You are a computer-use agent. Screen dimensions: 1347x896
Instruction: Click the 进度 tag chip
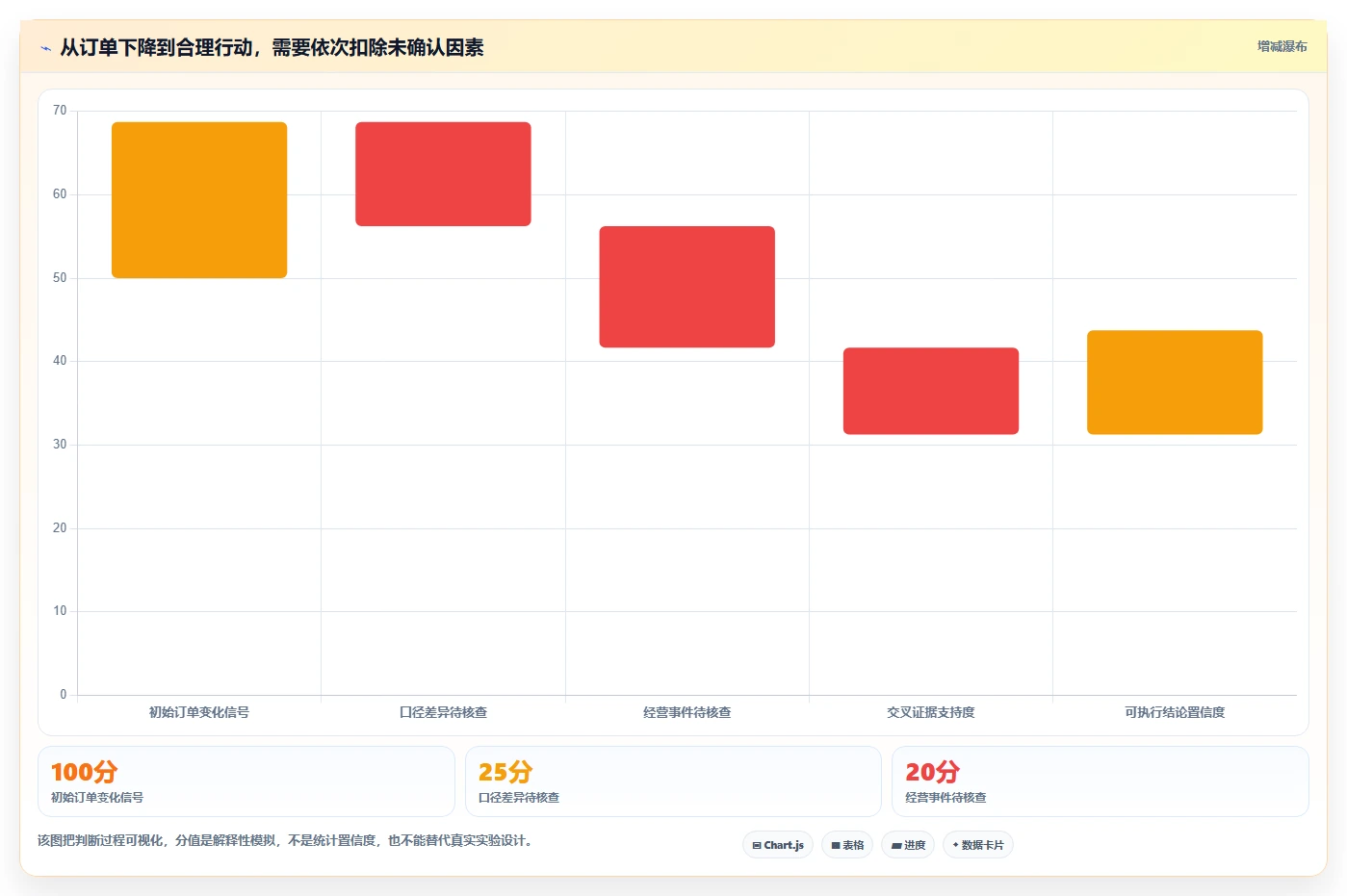click(908, 845)
